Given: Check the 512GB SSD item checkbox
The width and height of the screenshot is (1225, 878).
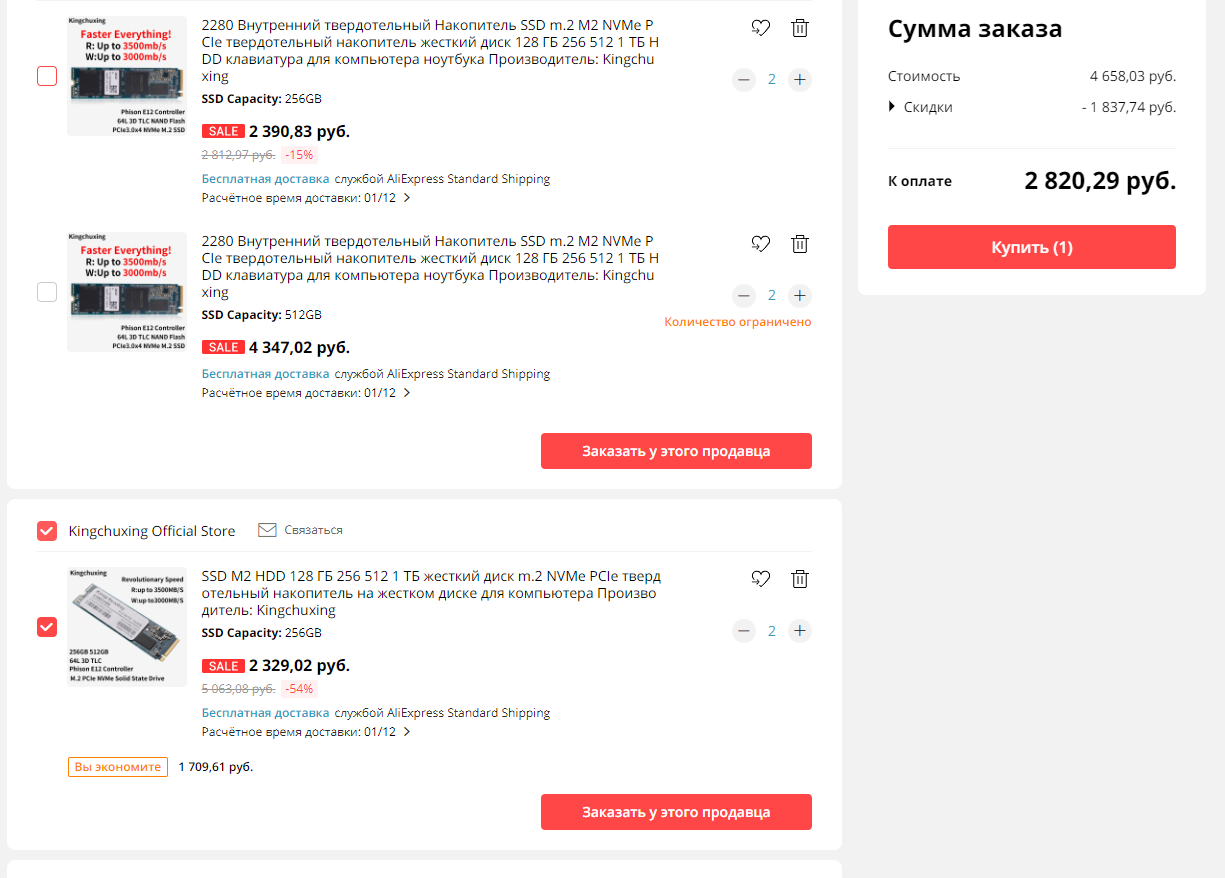Looking at the screenshot, I should coord(47,292).
